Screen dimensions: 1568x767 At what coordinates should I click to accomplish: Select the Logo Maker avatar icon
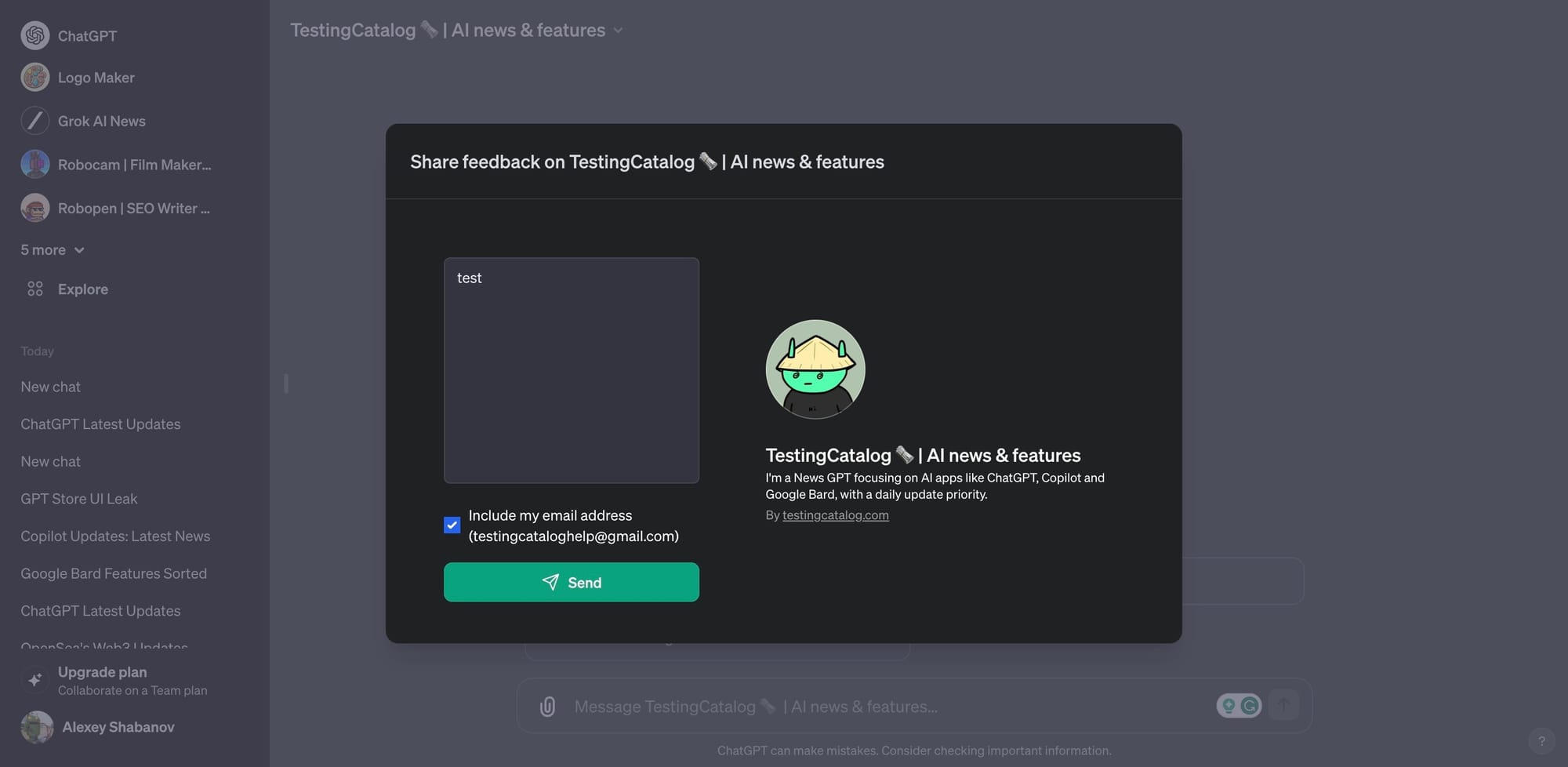[35, 78]
